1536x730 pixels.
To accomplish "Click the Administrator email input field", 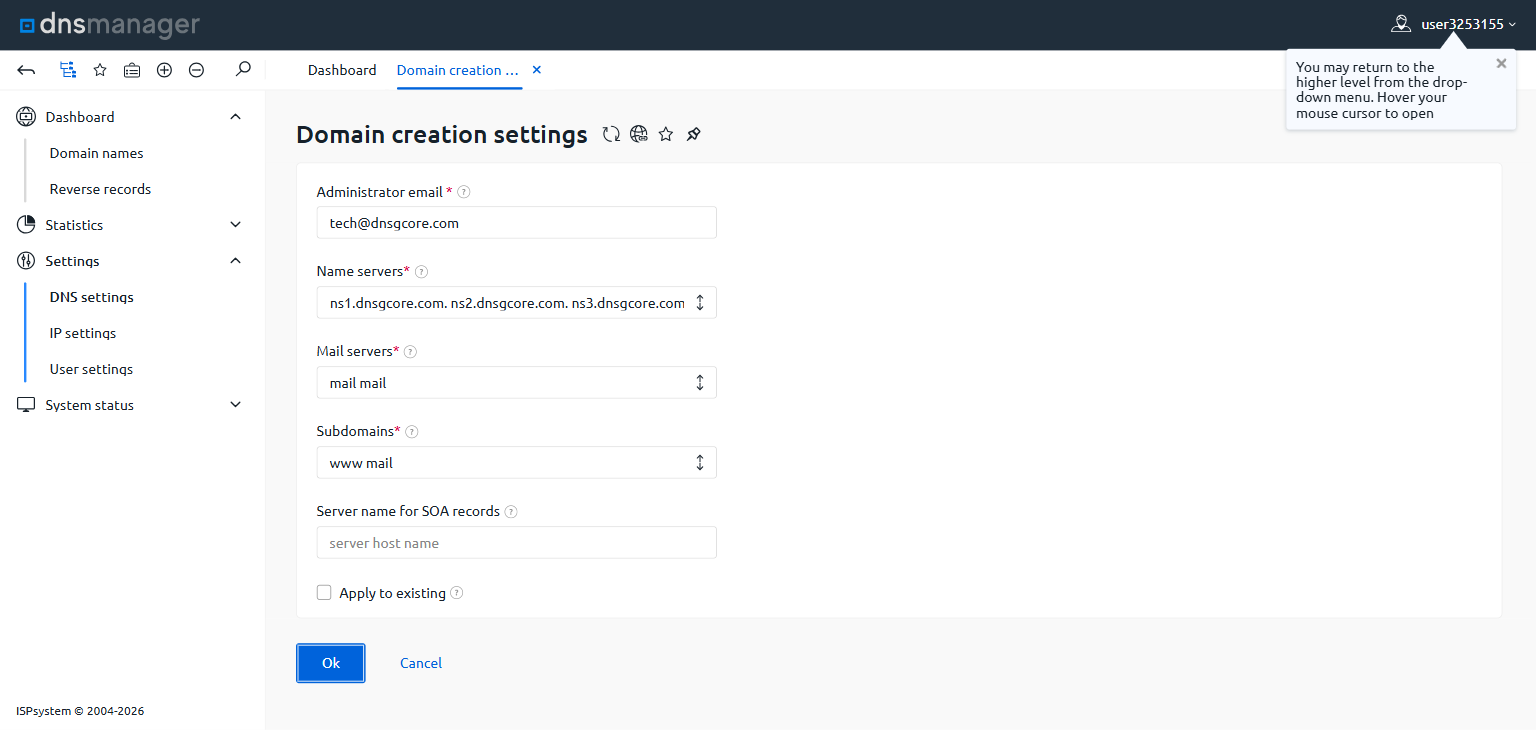I will pos(517,223).
